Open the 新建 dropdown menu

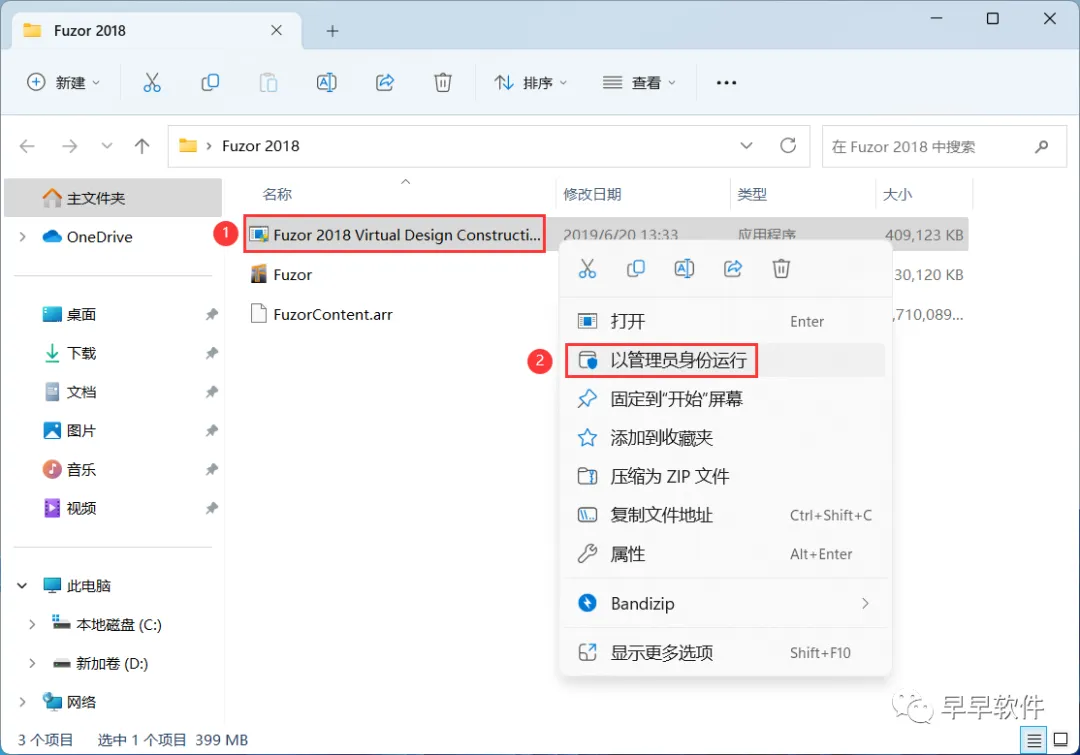click(63, 83)
